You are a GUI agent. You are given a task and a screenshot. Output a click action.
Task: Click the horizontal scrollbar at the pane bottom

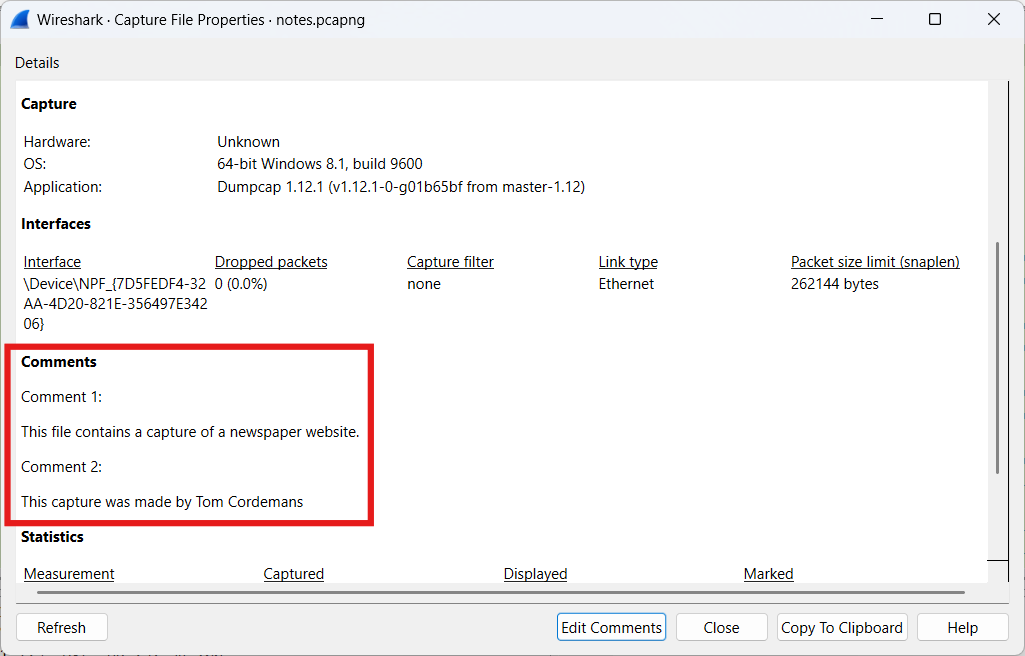click(500, 592)
